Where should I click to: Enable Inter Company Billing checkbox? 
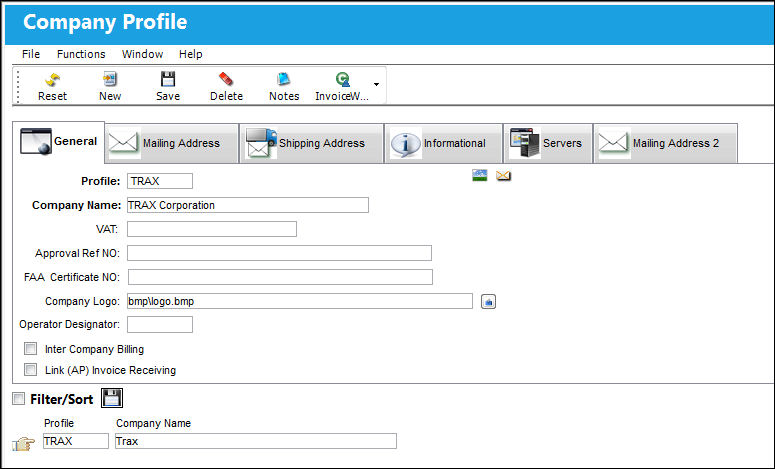[31, 348]
